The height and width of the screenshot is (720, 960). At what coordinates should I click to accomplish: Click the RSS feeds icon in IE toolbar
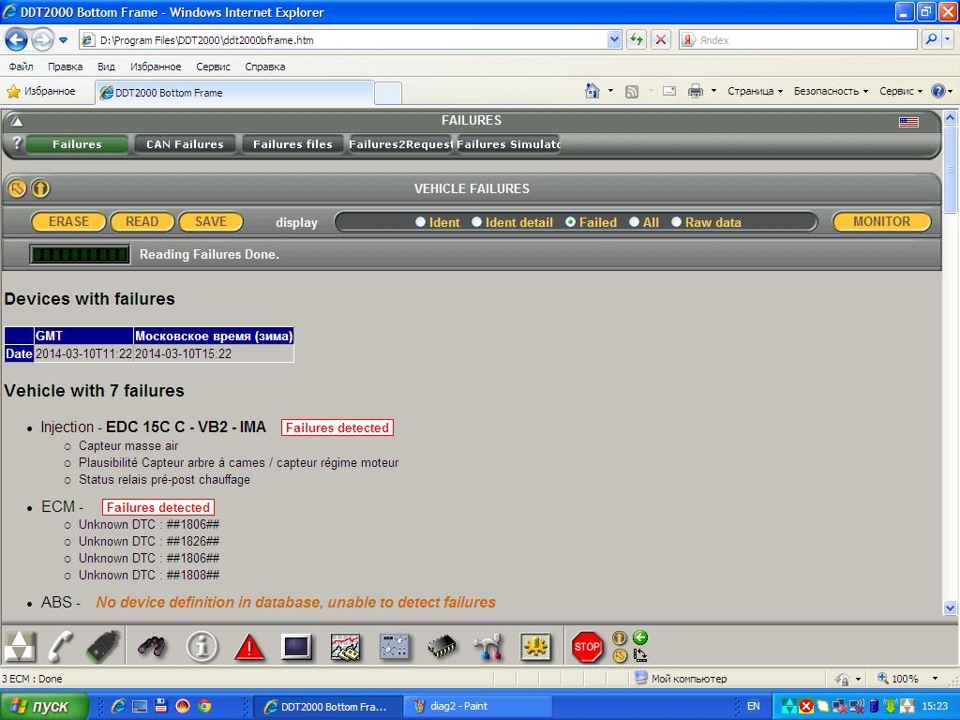pos(632,92)
